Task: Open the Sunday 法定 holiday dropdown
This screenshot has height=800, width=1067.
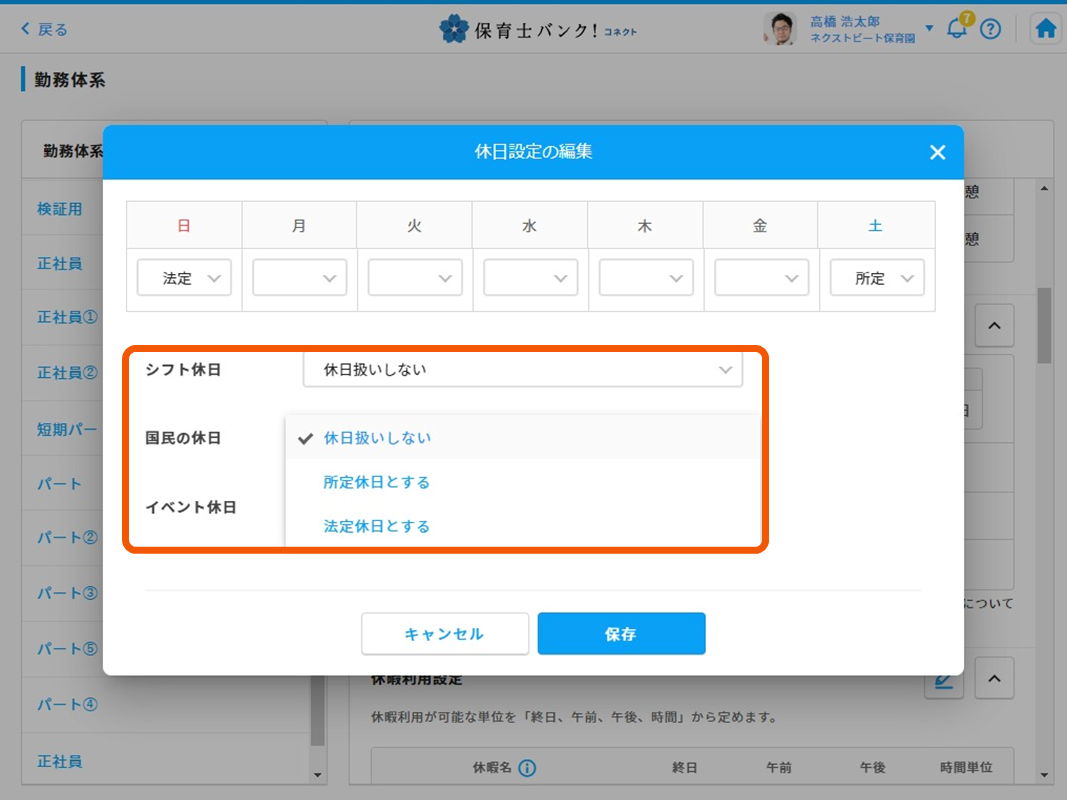Action: [184, 278]
